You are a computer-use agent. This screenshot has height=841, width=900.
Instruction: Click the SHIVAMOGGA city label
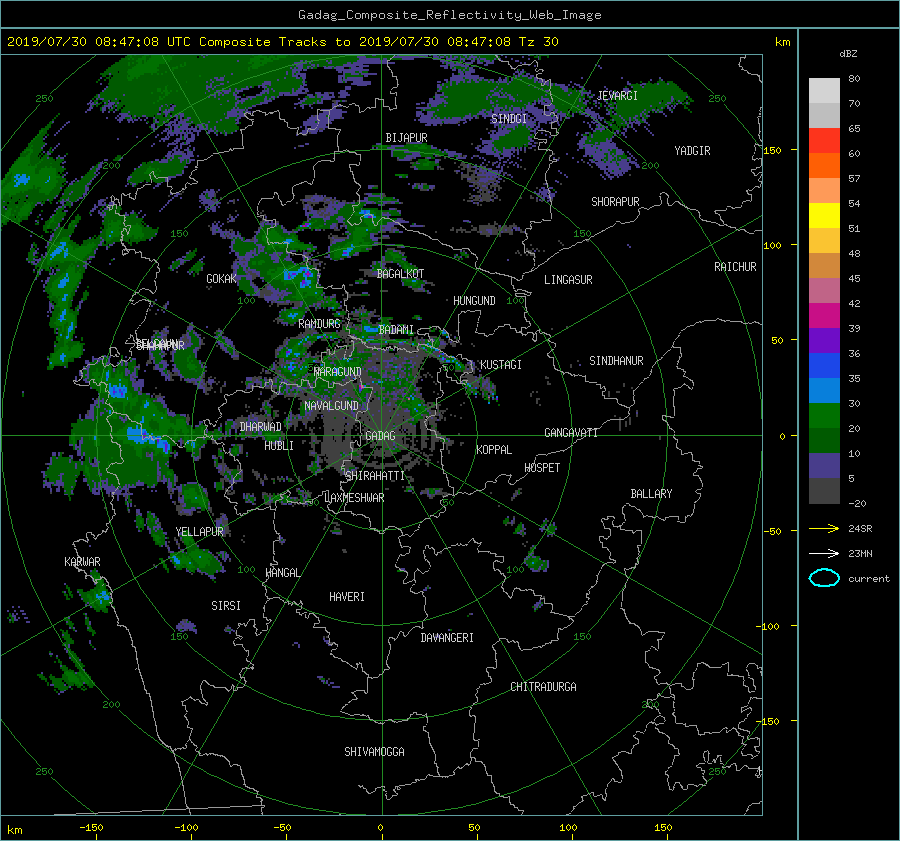(374, 752)
